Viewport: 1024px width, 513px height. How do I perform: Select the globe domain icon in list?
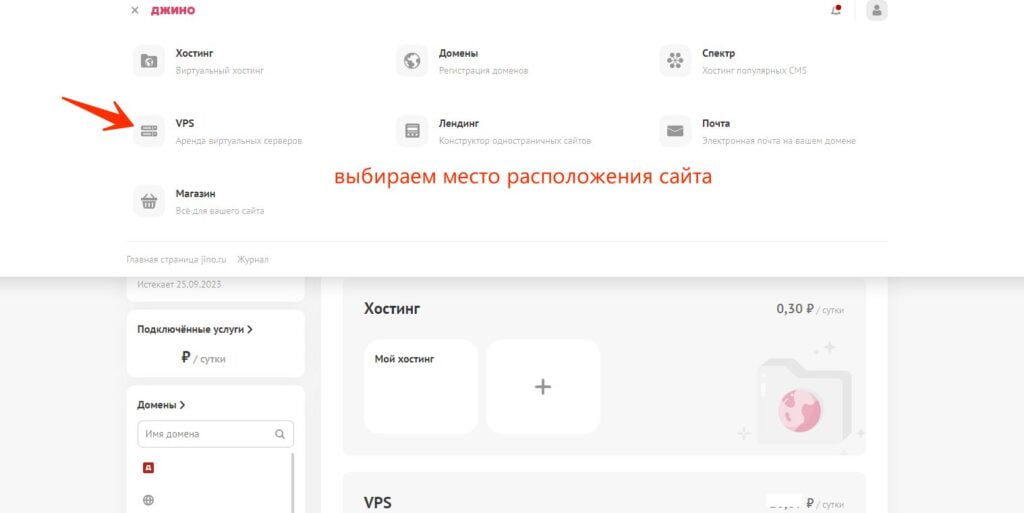[x=148, y=501]
